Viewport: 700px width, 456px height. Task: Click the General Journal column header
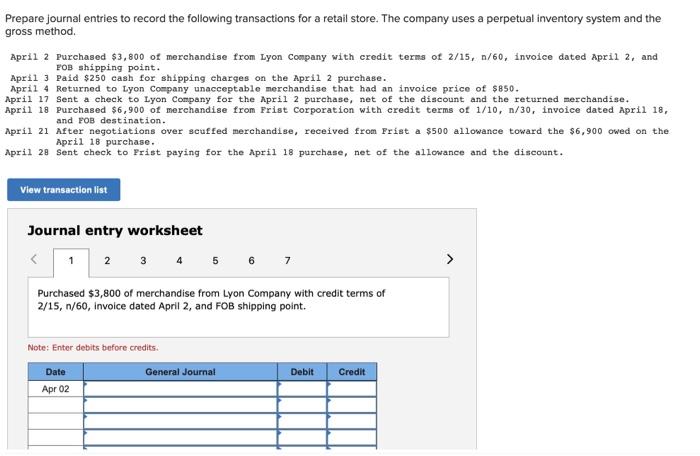tap(180, 372)
